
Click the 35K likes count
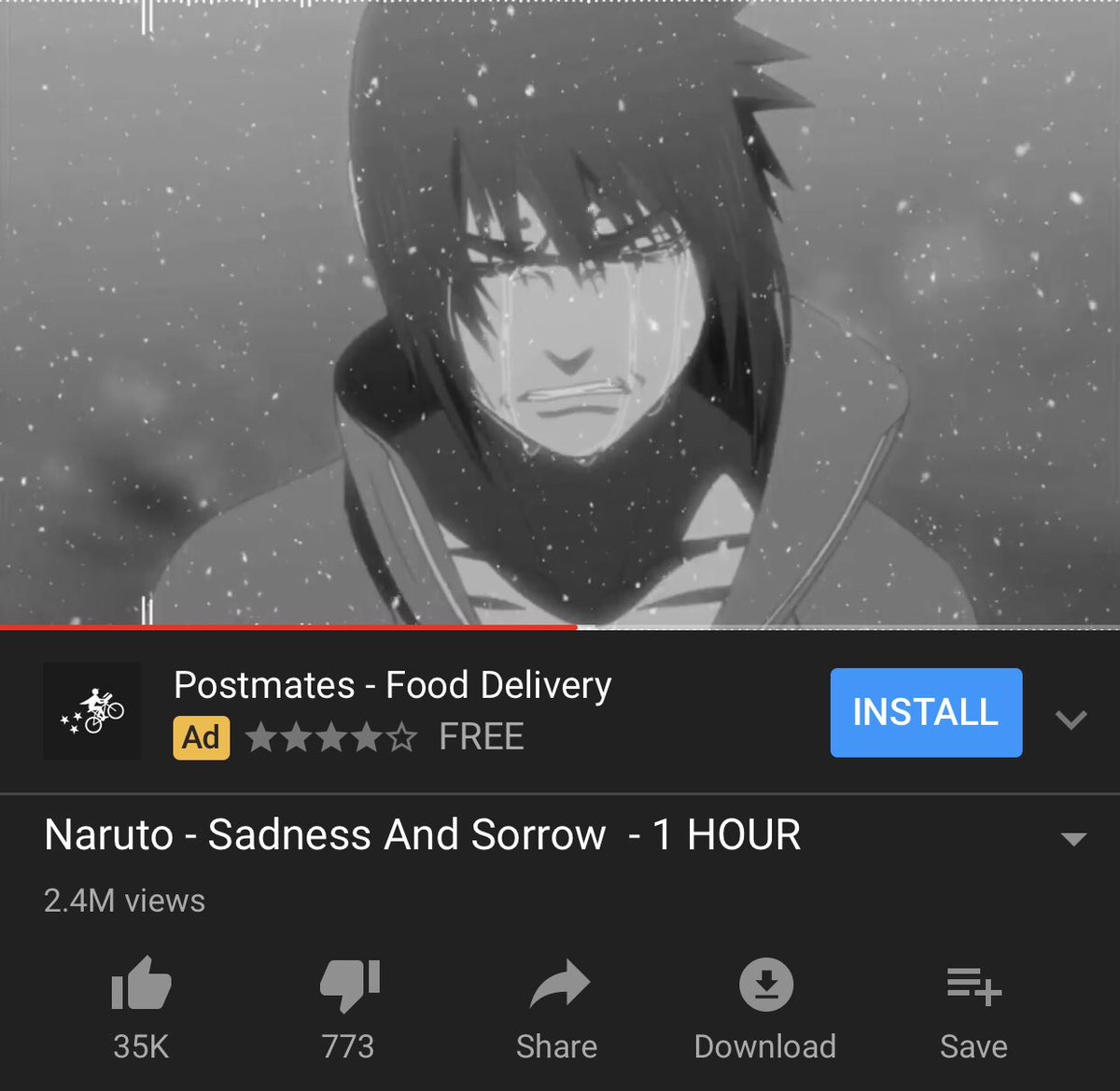pos(141,1046)
